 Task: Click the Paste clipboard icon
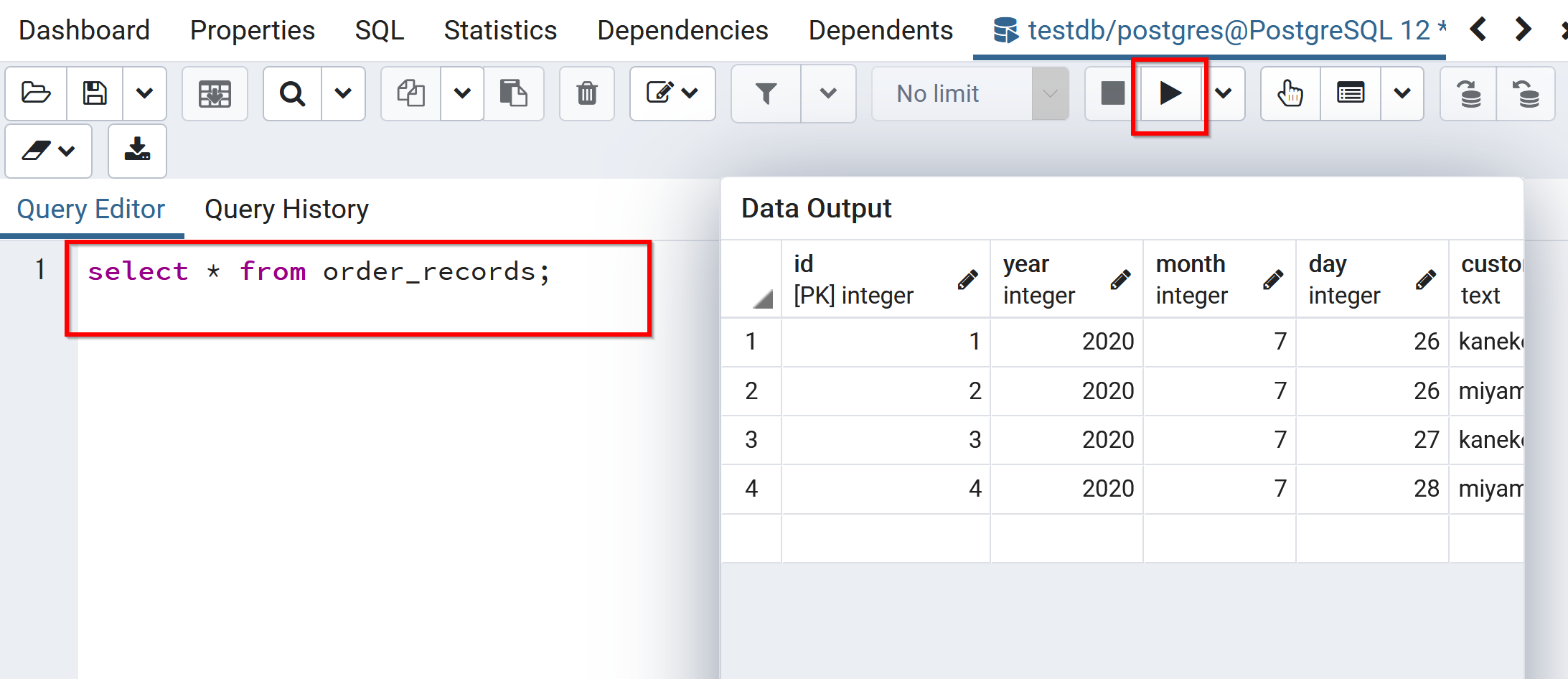click(x=513, y=93)
